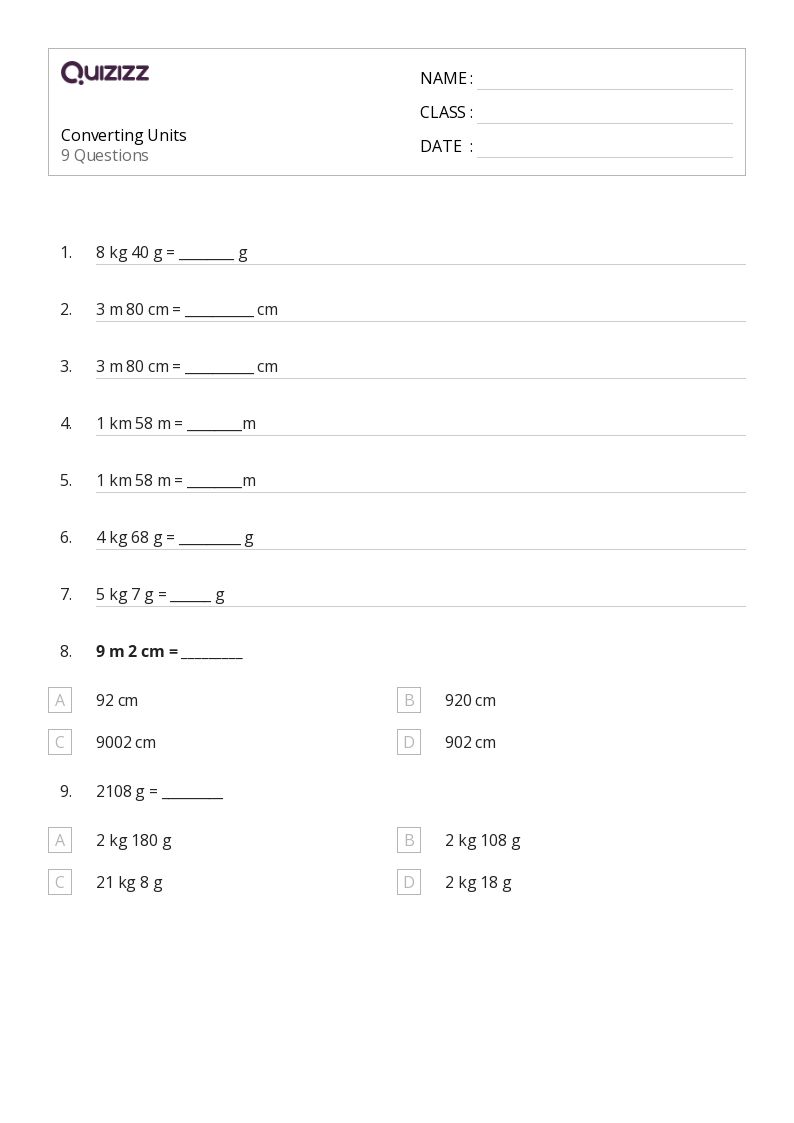Tick box C for 21 kg 8 g
This screenshot has width=794, height=1123.
(60, 882)
